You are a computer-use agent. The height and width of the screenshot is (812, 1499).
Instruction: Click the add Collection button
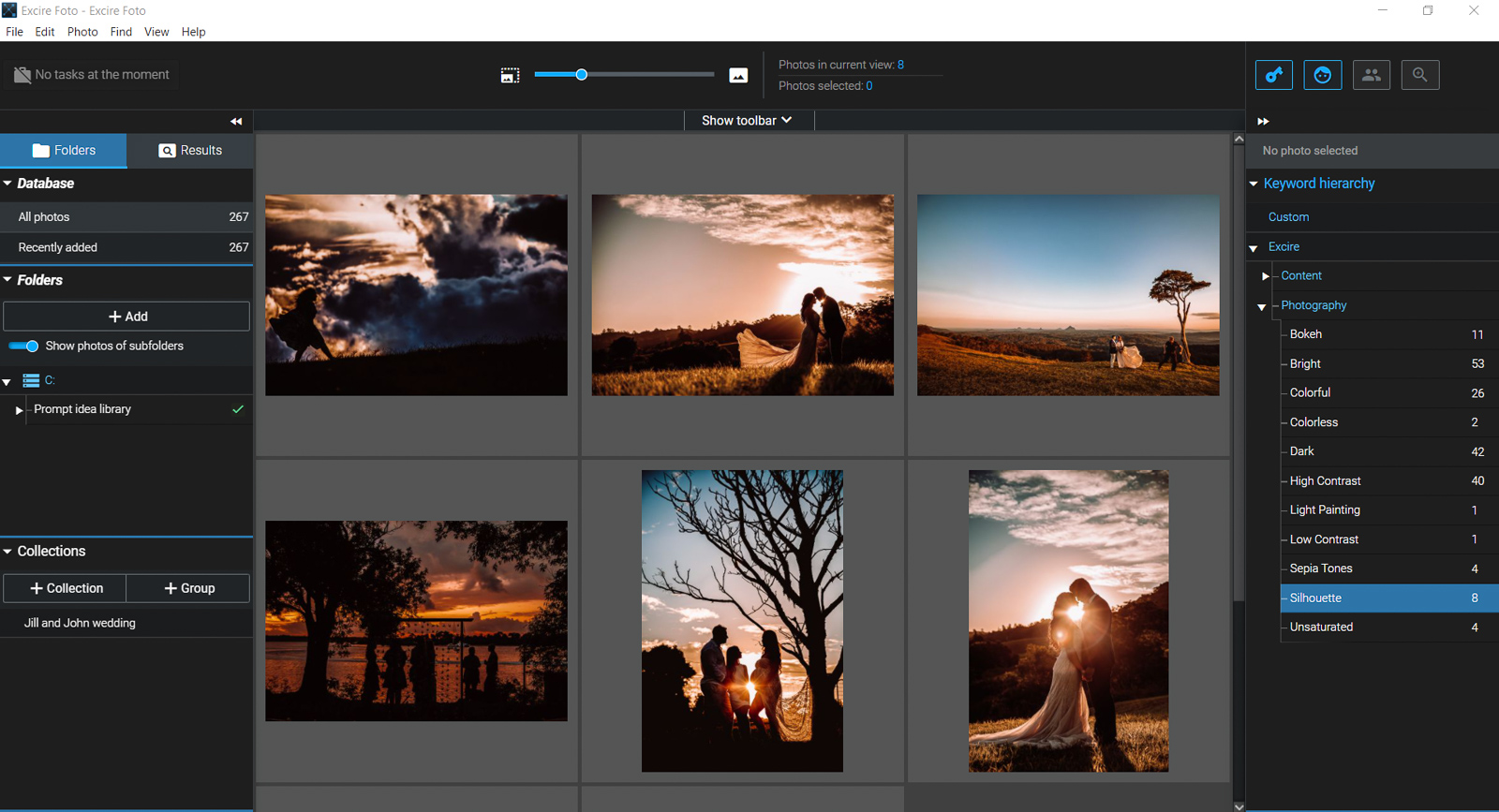coord(65,588)
